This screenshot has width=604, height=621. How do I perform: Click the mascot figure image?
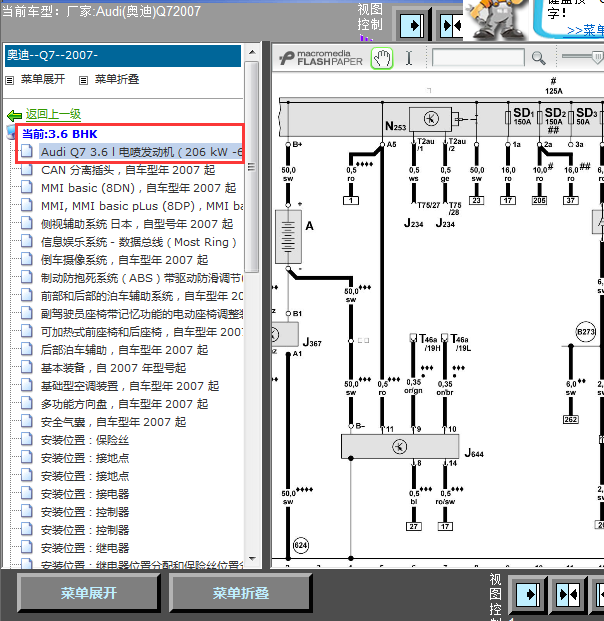click(x=496, y=19)
